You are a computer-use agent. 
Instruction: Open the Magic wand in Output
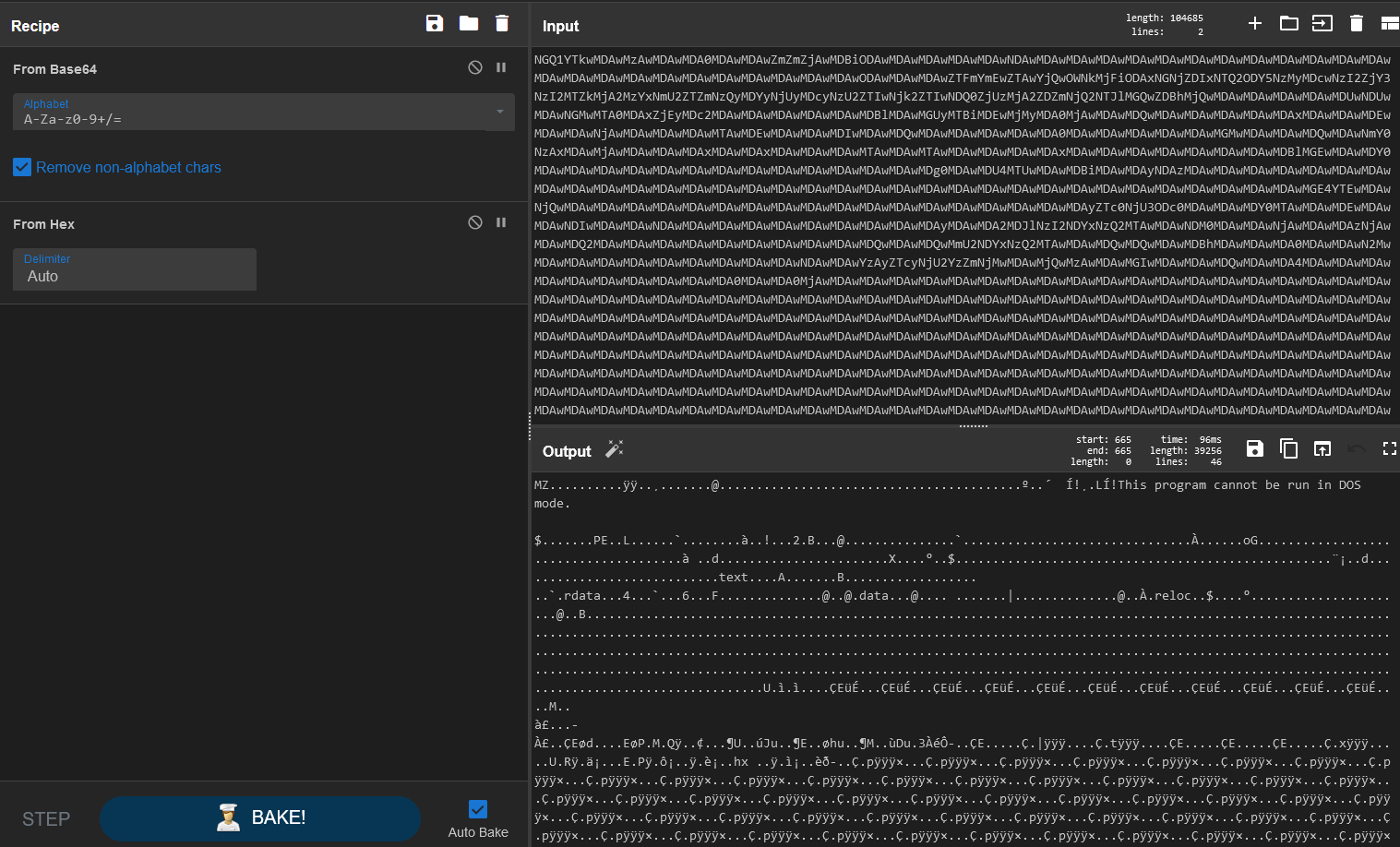(615, 449)
